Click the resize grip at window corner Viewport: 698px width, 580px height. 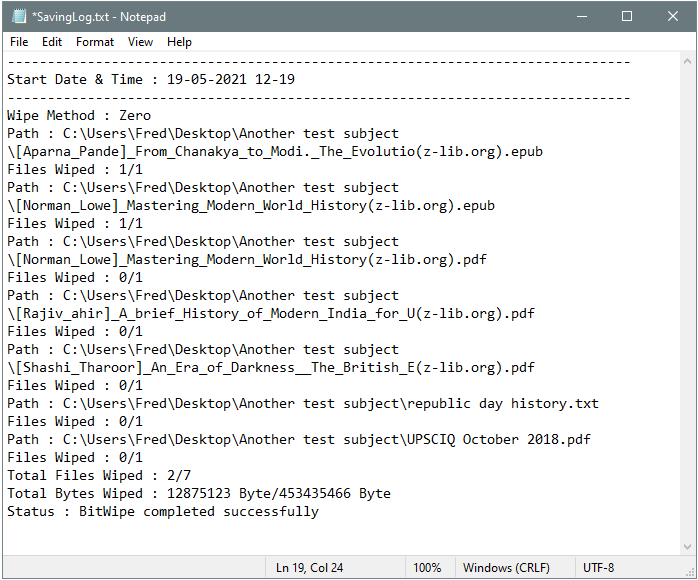tap(690, 572)
